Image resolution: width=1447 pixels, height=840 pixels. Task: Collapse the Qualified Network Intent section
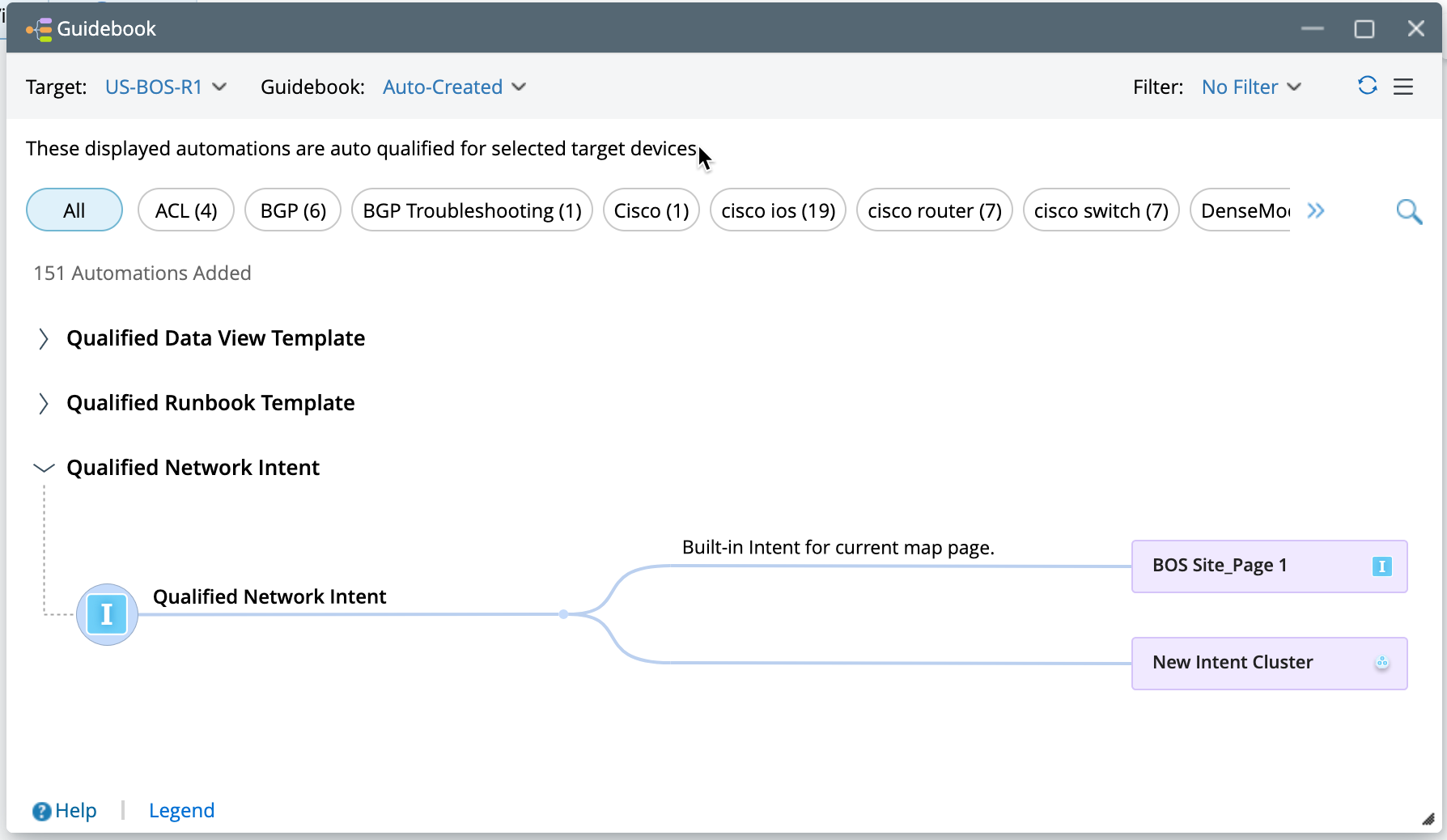click(x=44, y=468)
